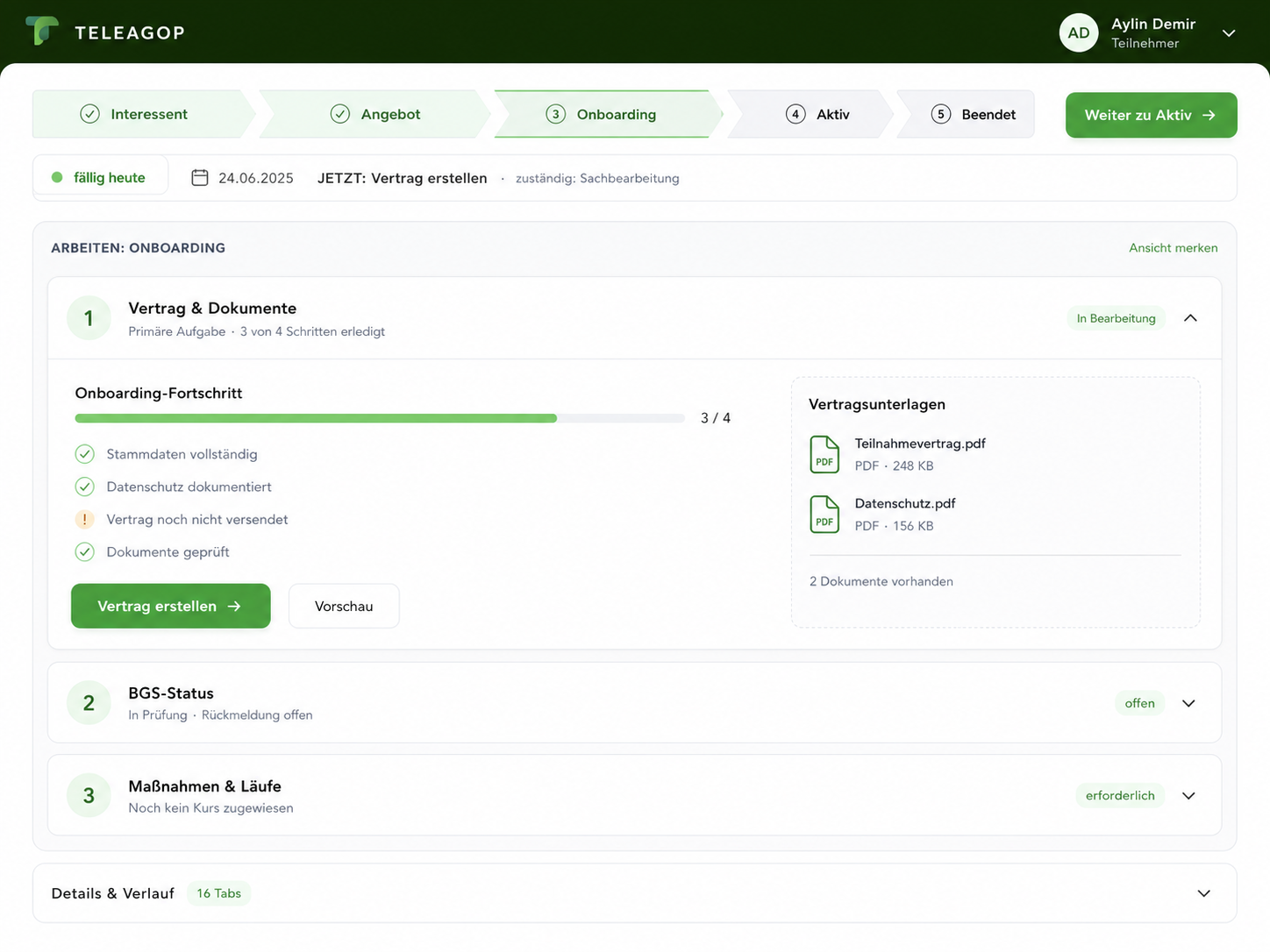Open the Teilnahmevertrag.pdf file icon

tap(824, 454)
